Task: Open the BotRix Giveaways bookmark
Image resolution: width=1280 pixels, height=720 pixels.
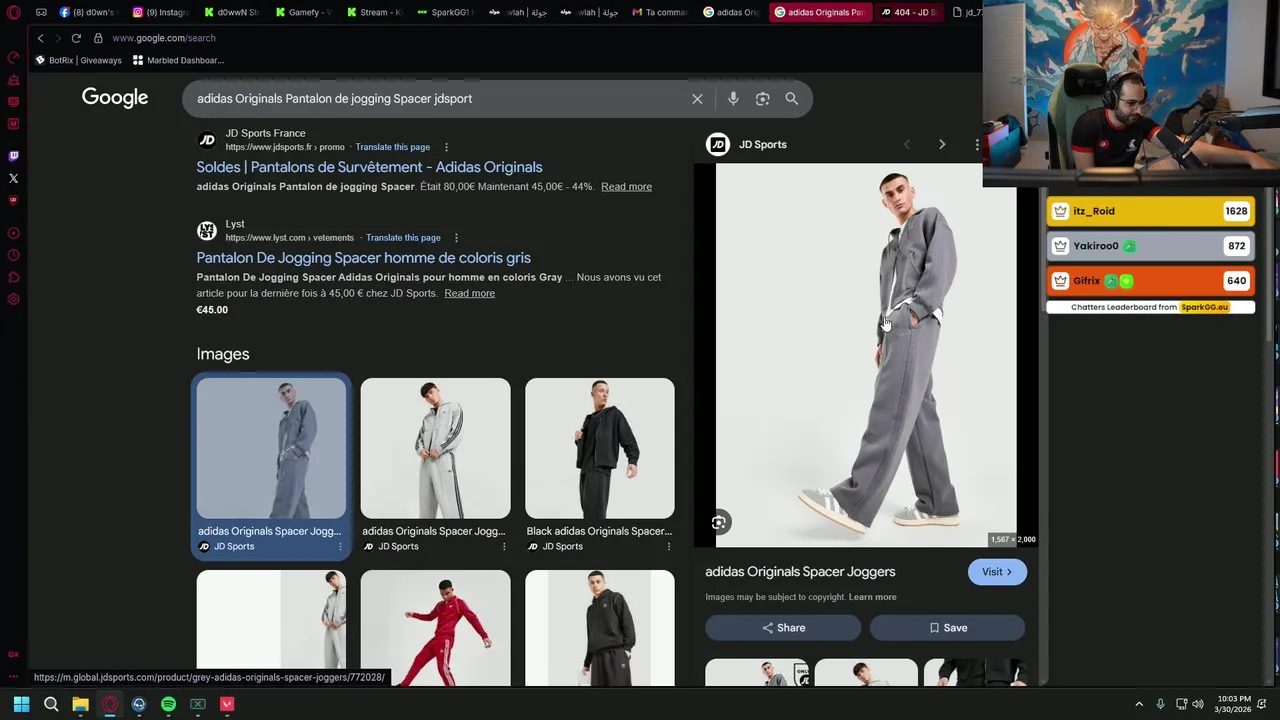Action: click(x=78, y=60)
